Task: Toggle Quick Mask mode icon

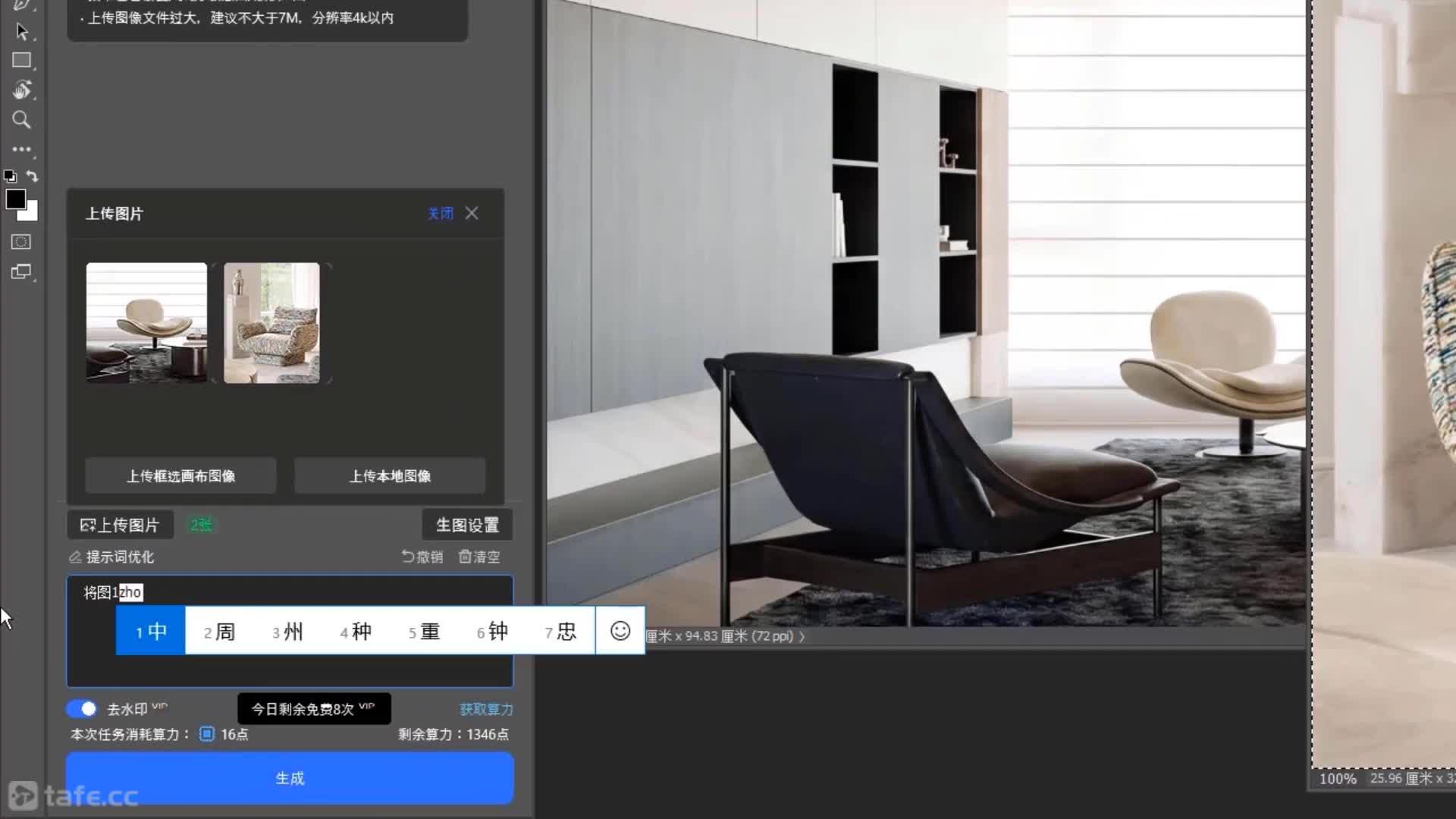Action: coord(21,242)
